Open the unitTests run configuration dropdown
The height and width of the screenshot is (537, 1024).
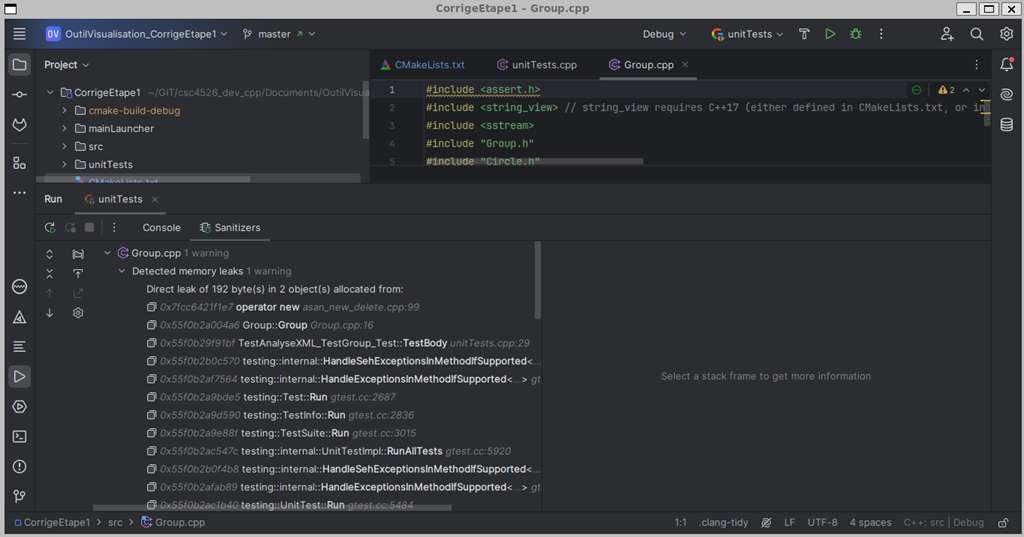point(747,34)
